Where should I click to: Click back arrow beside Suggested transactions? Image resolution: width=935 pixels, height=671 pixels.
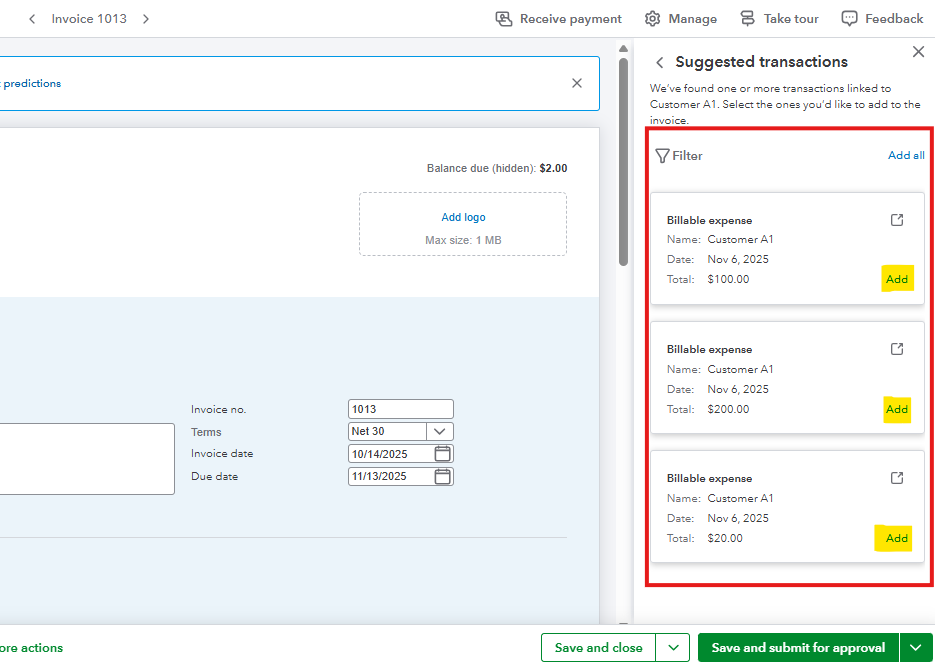coord(660,63)
